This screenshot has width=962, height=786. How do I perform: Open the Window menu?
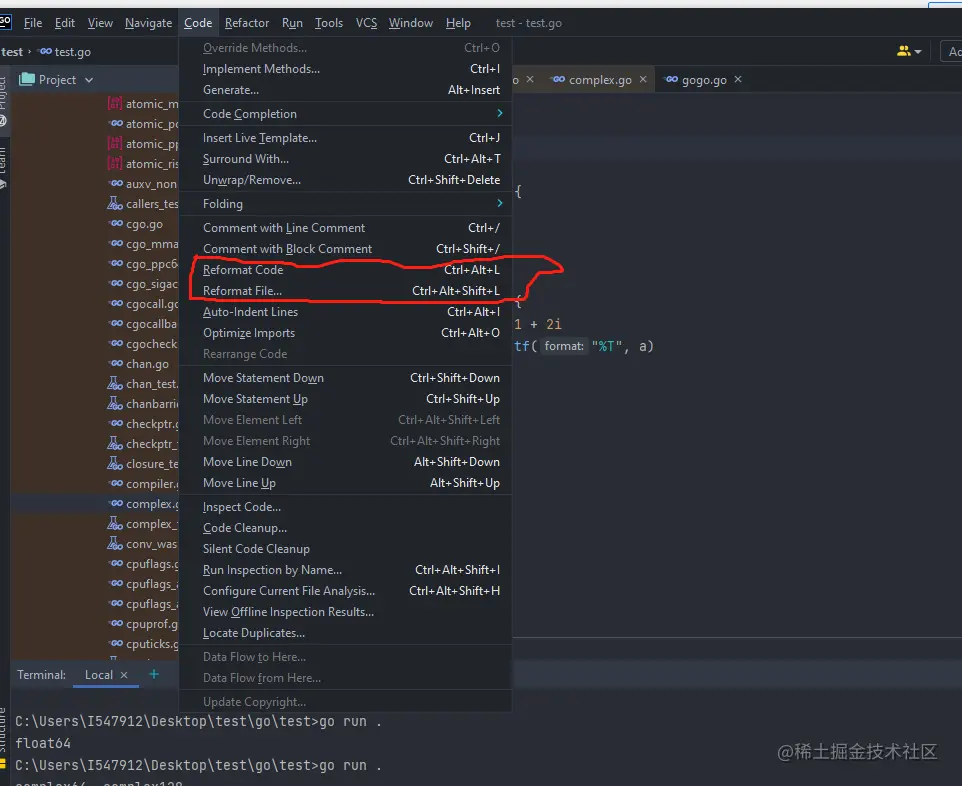pos(410,23)
